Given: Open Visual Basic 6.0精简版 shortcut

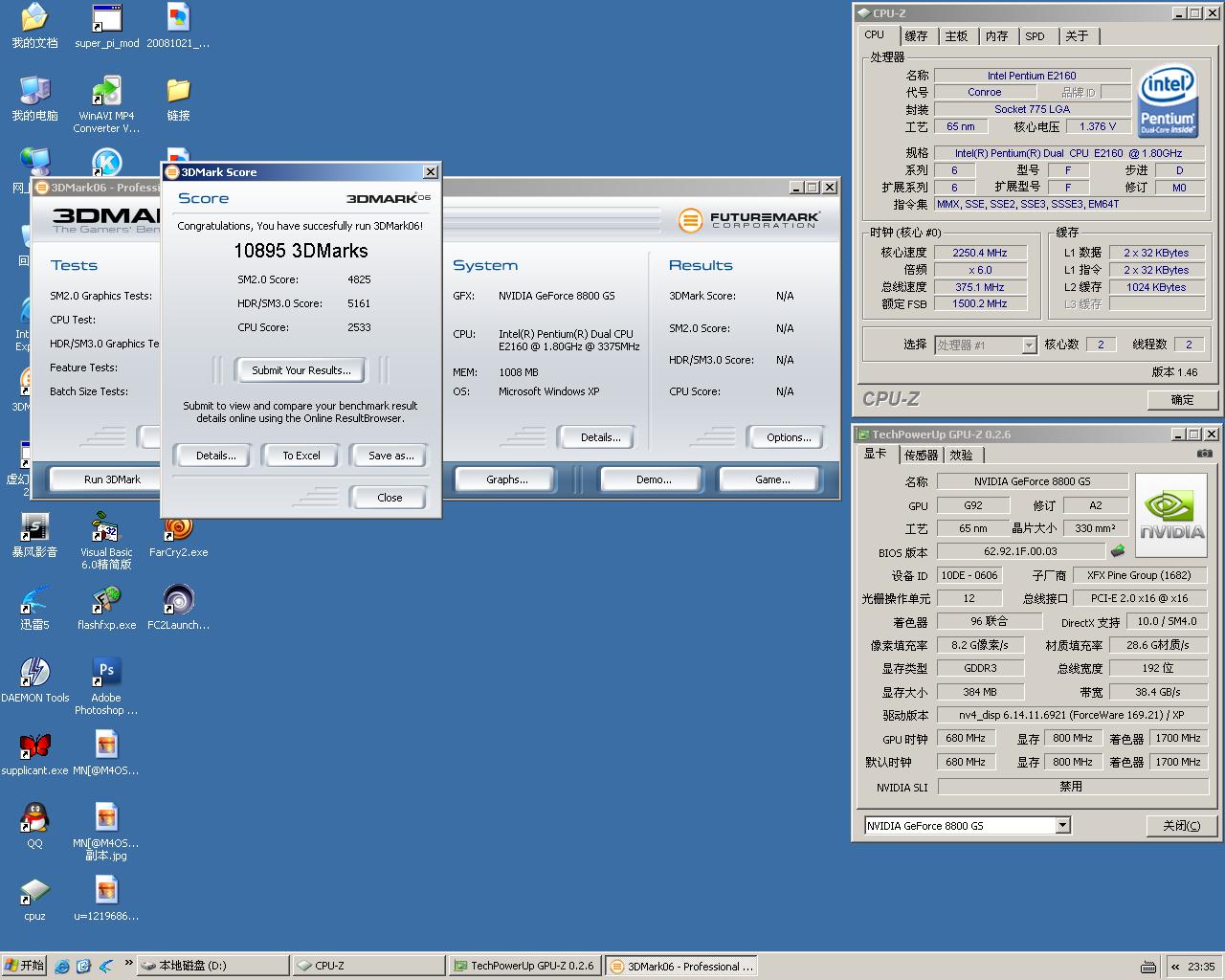Looking at the screenshot, I should pyautogui.click(x=107, y=542).
